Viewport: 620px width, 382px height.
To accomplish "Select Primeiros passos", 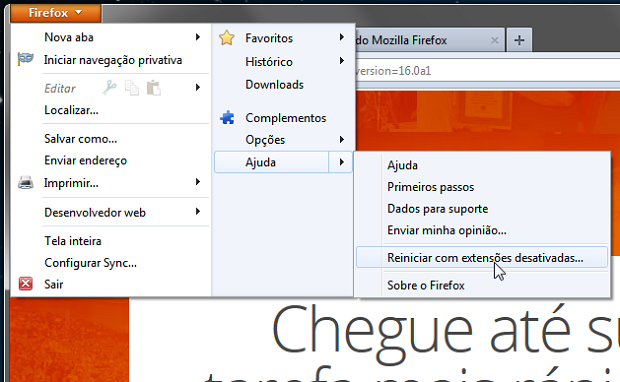I will pos(431,187).
